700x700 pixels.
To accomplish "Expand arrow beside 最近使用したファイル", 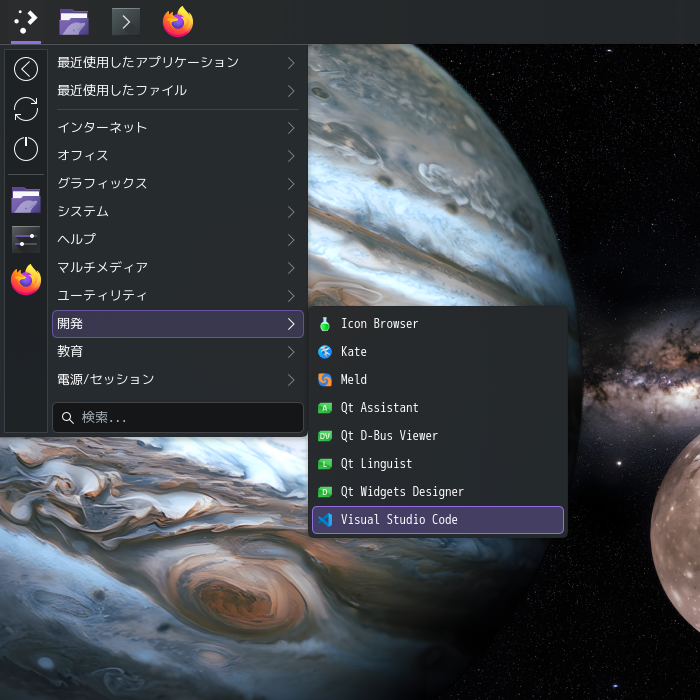I will tap(291, 91).
